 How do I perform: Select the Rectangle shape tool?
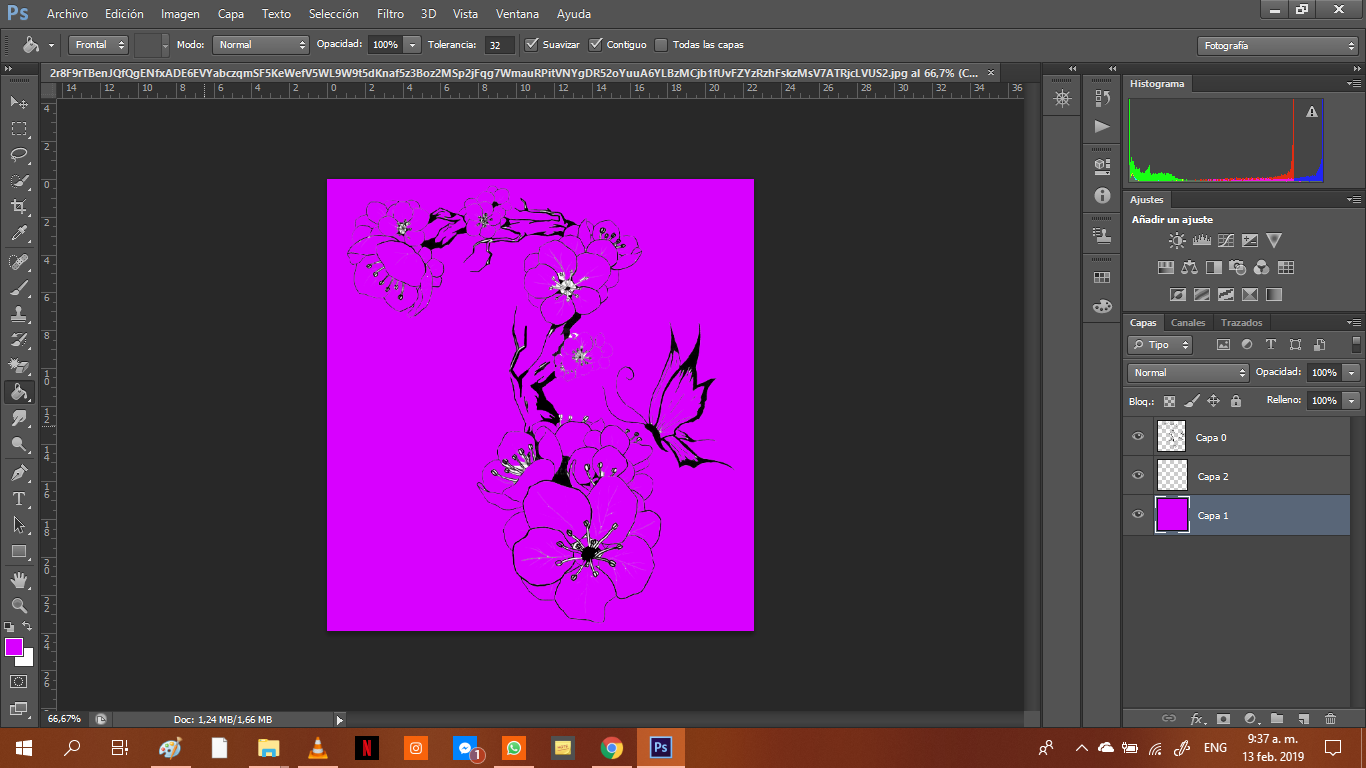(x=19, y=551)
